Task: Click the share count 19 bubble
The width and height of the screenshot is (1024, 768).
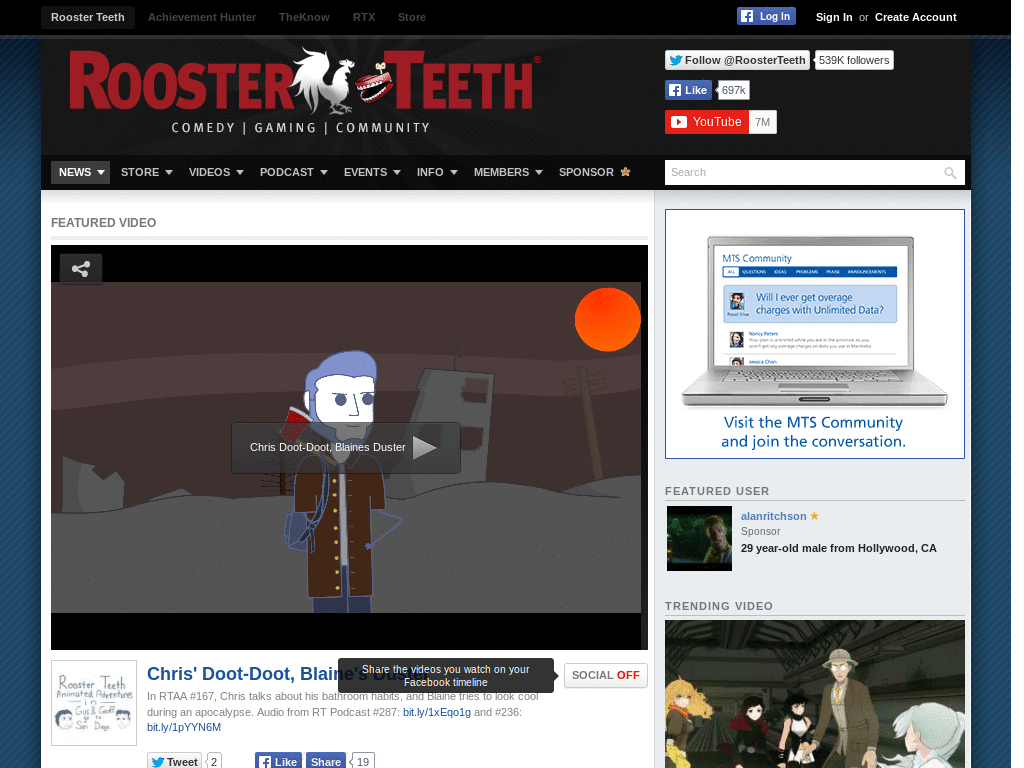Action: tap(363, 761)
